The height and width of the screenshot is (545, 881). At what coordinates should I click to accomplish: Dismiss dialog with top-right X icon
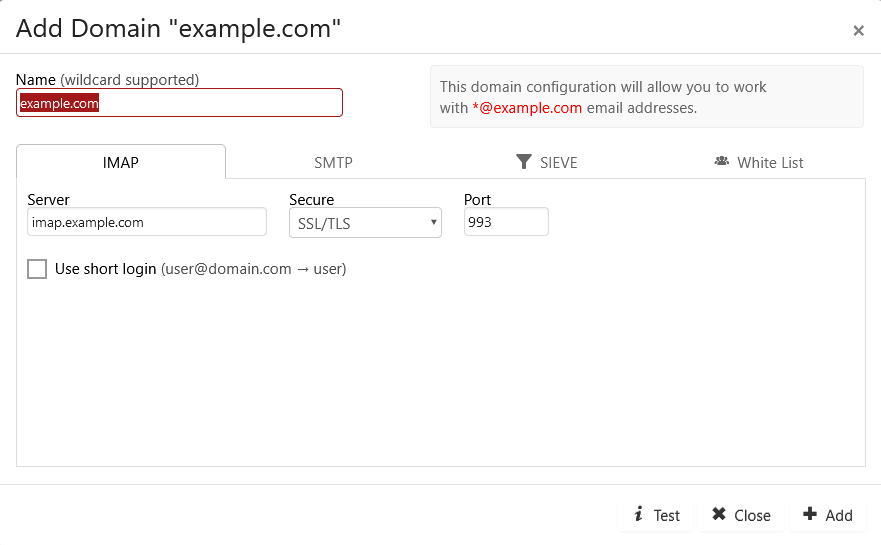[858, 30]
